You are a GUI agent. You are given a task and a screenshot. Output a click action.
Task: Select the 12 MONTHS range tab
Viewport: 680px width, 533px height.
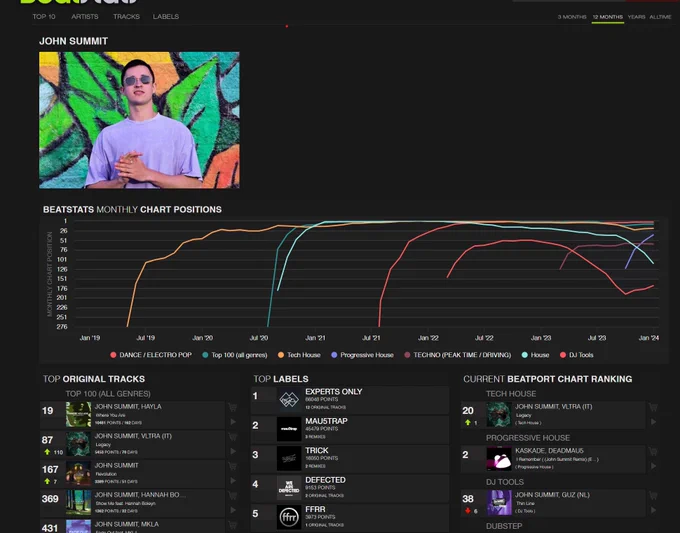[608, 17]
